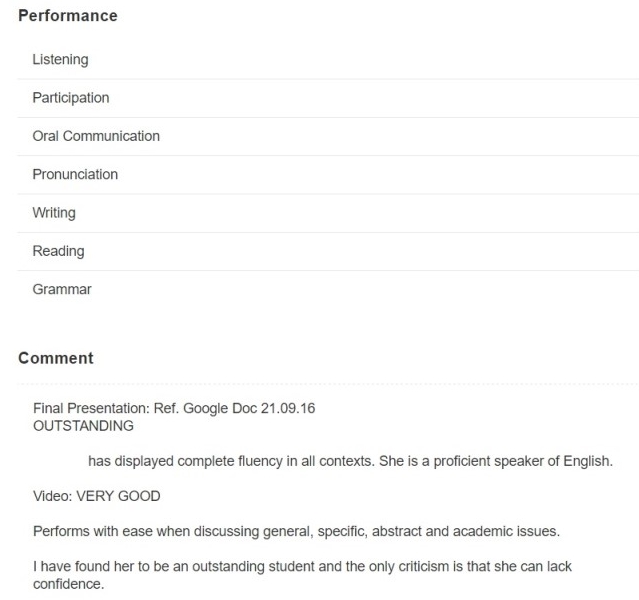Viewport: 639px width, 600px height.
Task: Click the Grammar performance row
Action: [328, 290]
